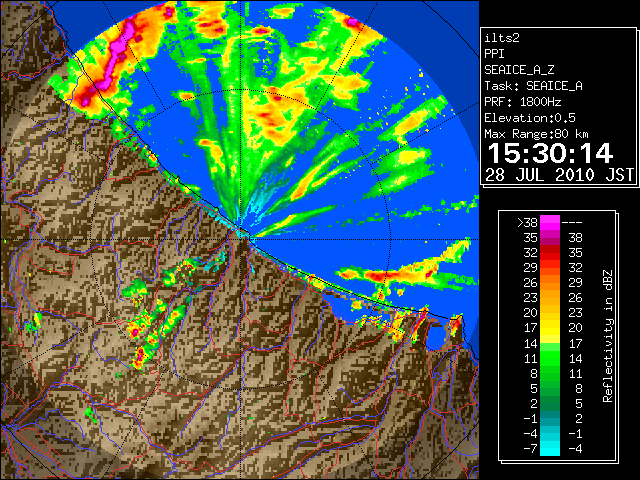
Task: Pick the dark red swatch at 32–35 dBZ
Action: click(x=550, y=253)
